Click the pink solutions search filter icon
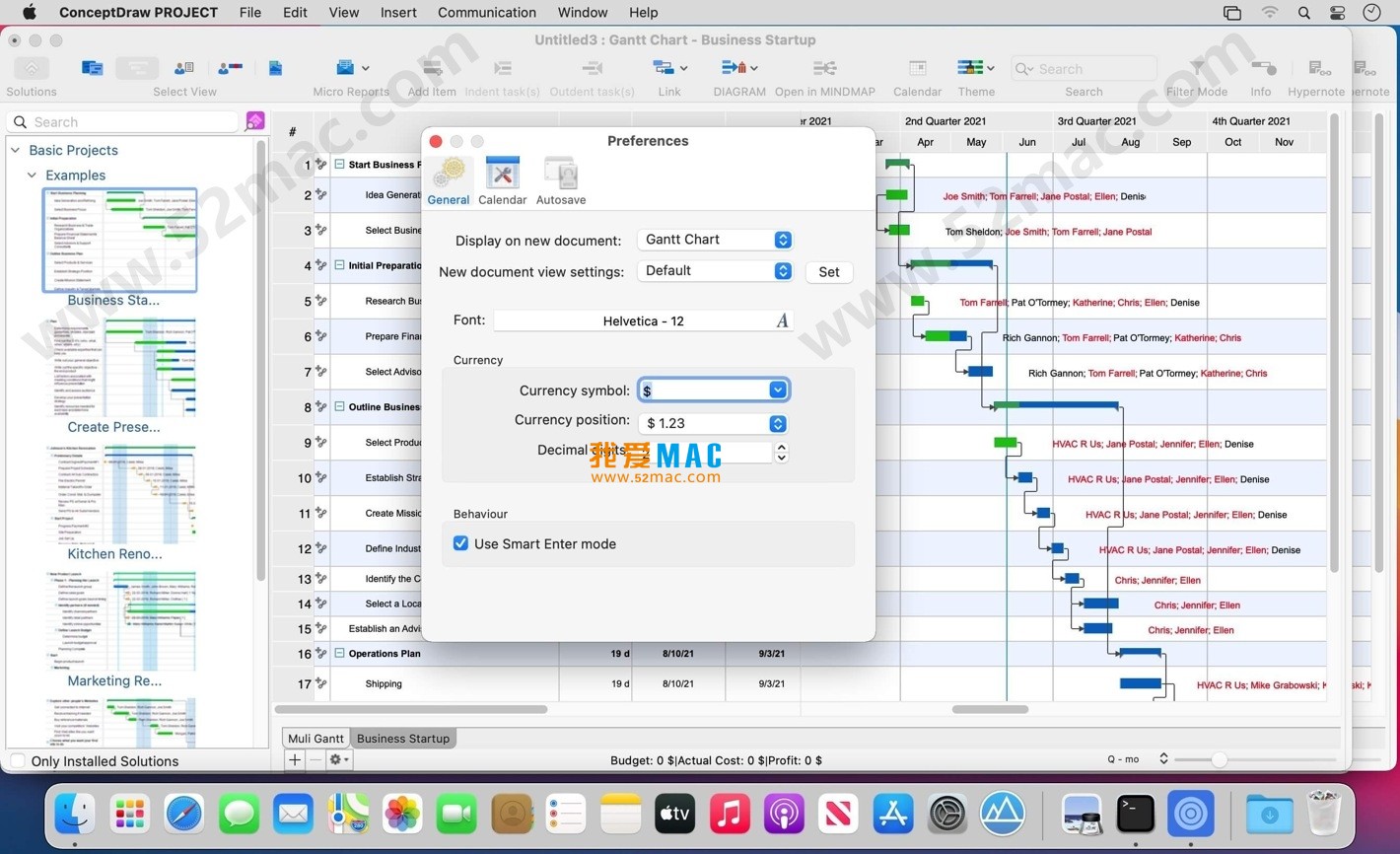Image resolution: width=1400 pixels, height=854 pixels. (254, 121)
